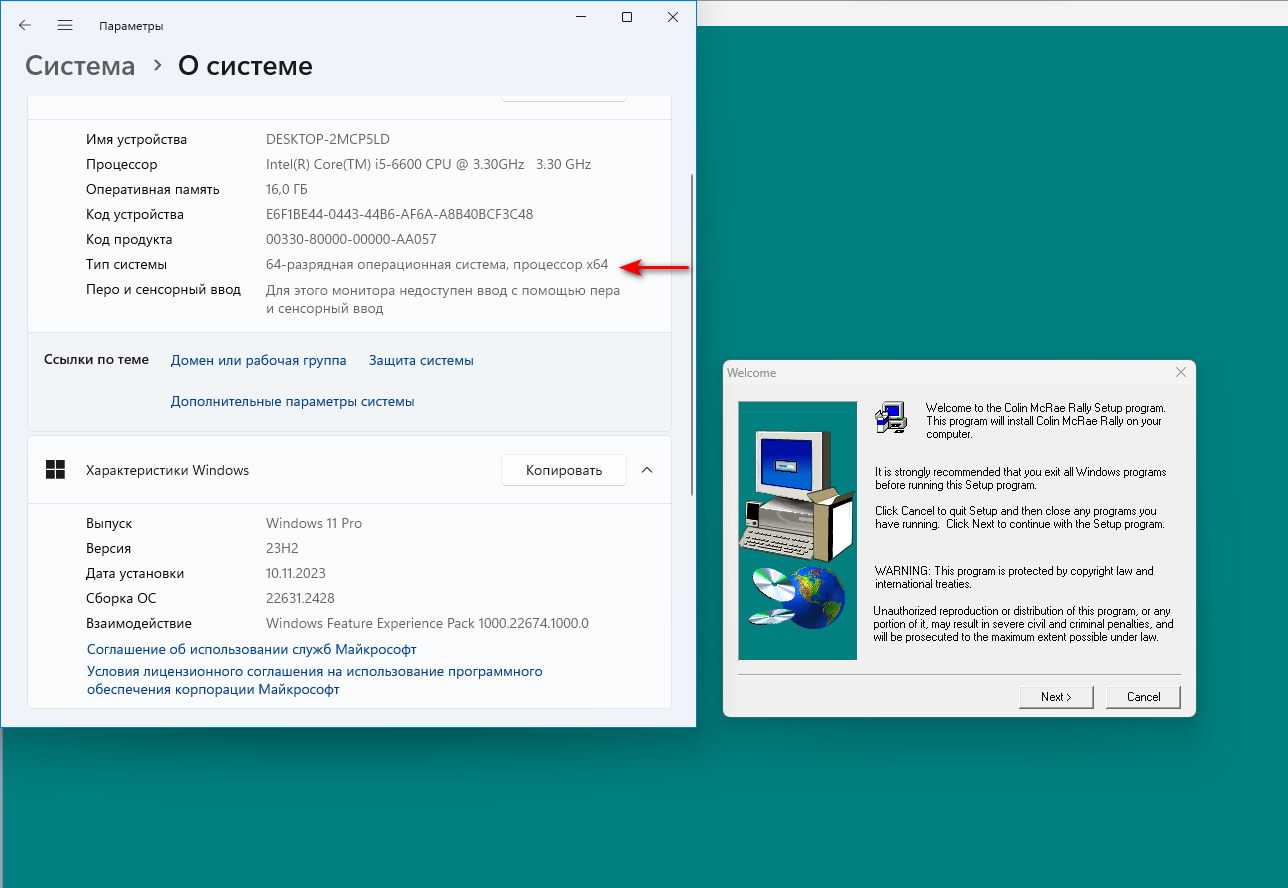Open the Settings hamburger navigation menu
This screenshot has width=1288, height=888.
click(65, 25)
